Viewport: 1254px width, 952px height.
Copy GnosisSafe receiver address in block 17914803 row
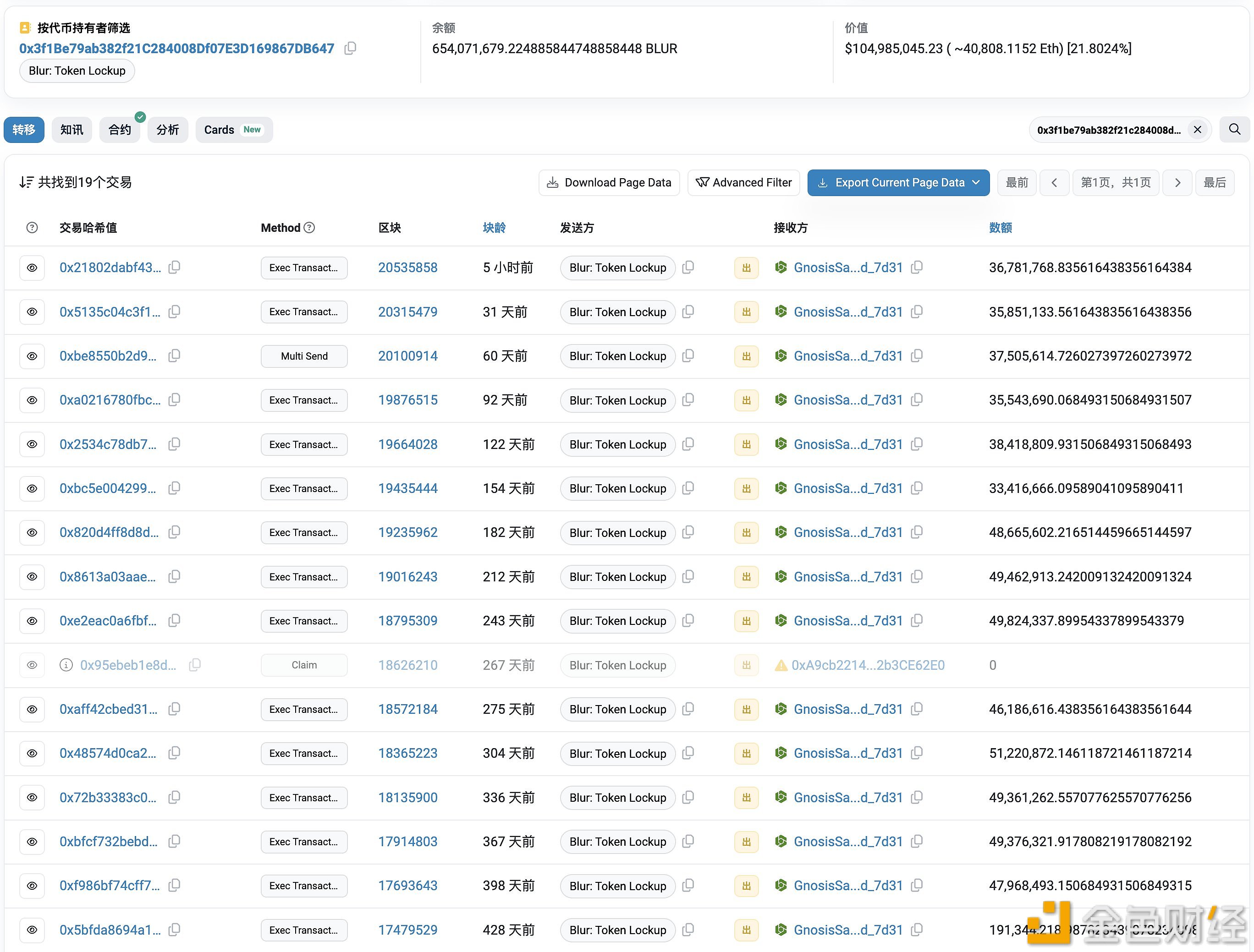[x=917, y=841]
